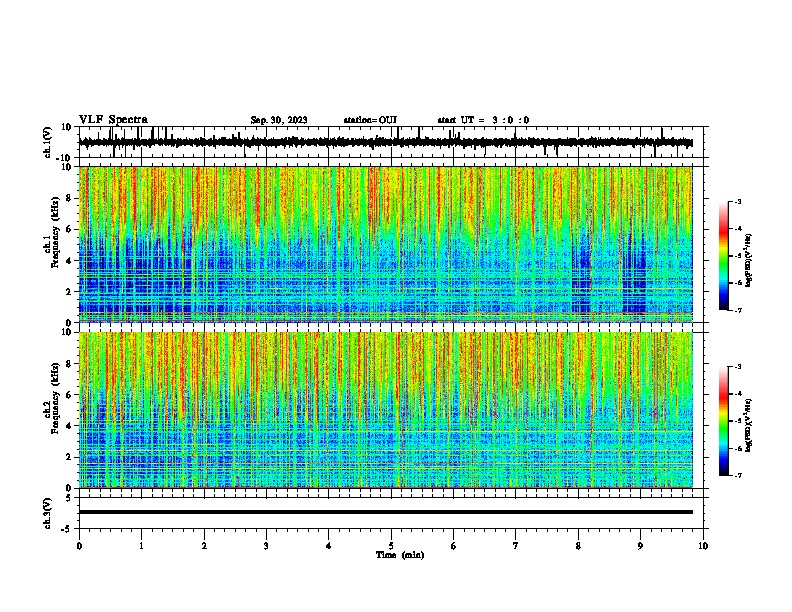This screenshot has width=792, height=612.
Task: Click the time axis tick label "7"
Action: click(516, 546)
